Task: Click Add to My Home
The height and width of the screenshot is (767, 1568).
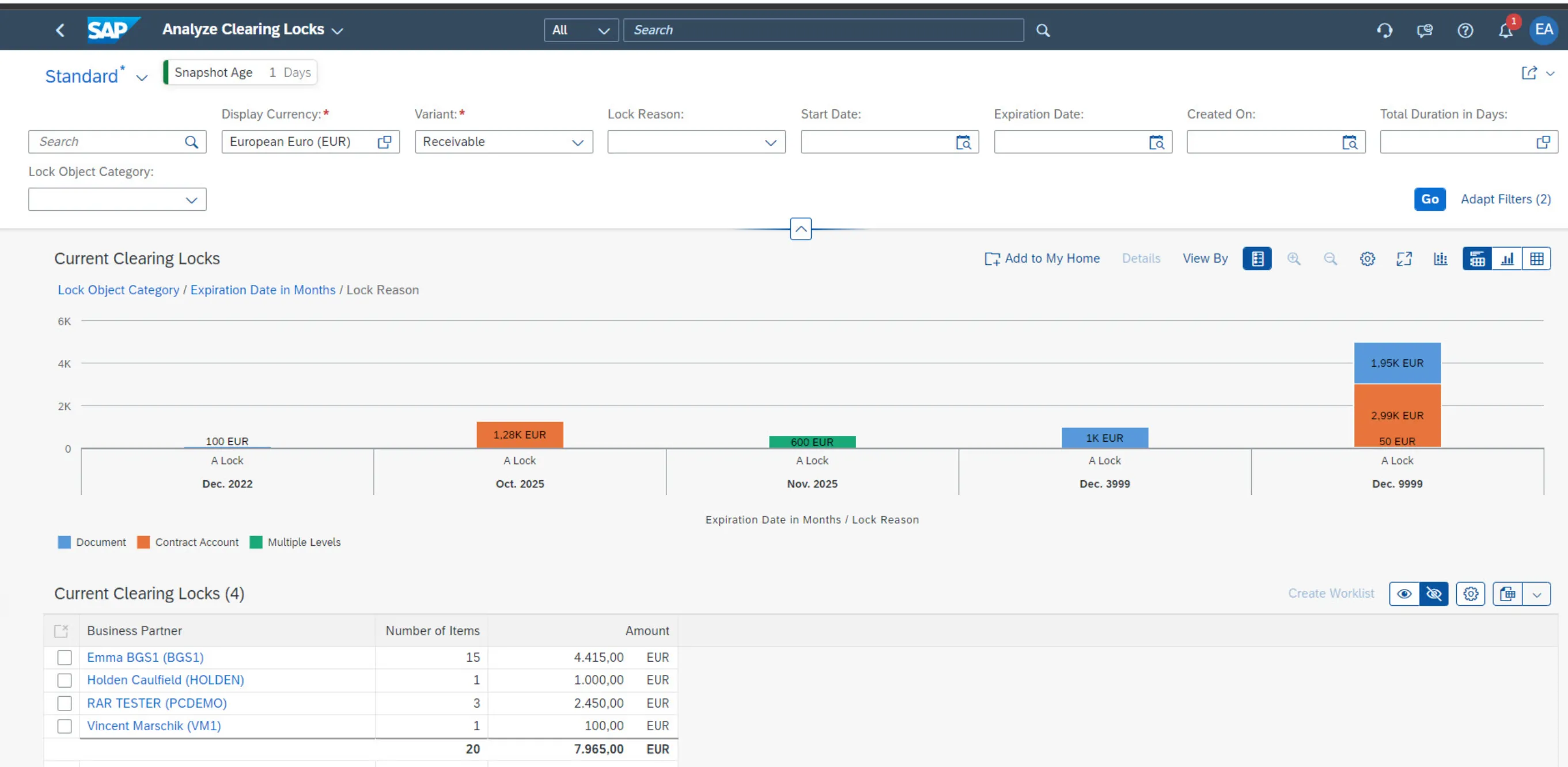Action: pos(1042,259)
